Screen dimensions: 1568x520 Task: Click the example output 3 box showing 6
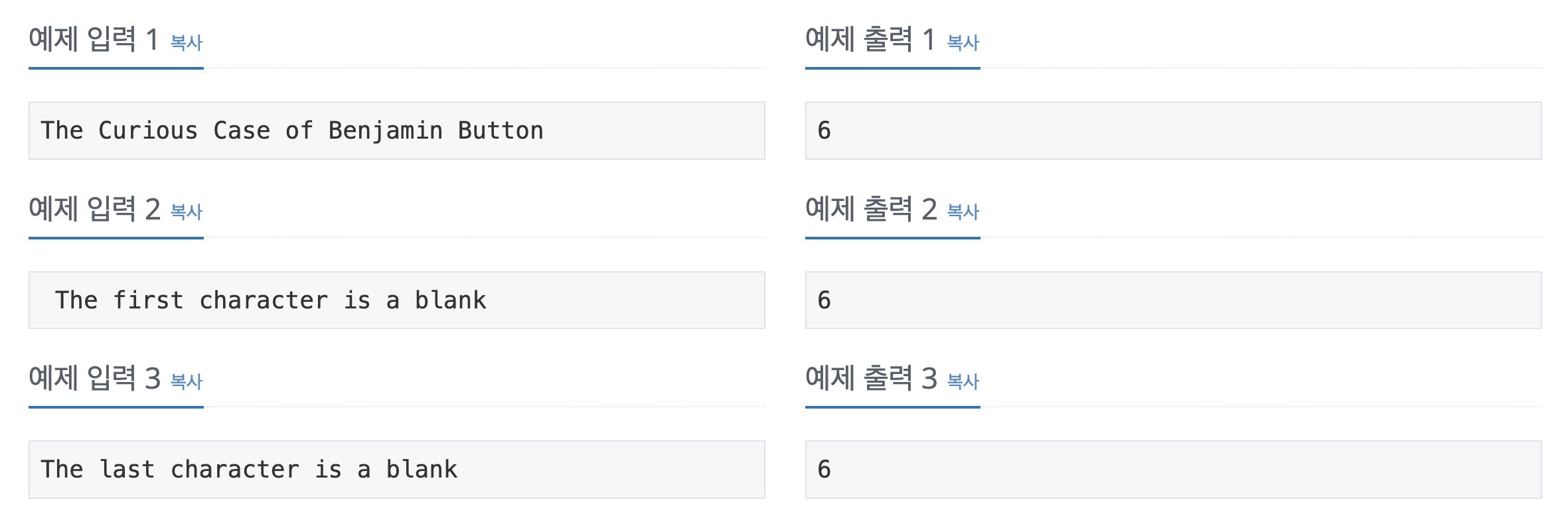[1172, 470]
